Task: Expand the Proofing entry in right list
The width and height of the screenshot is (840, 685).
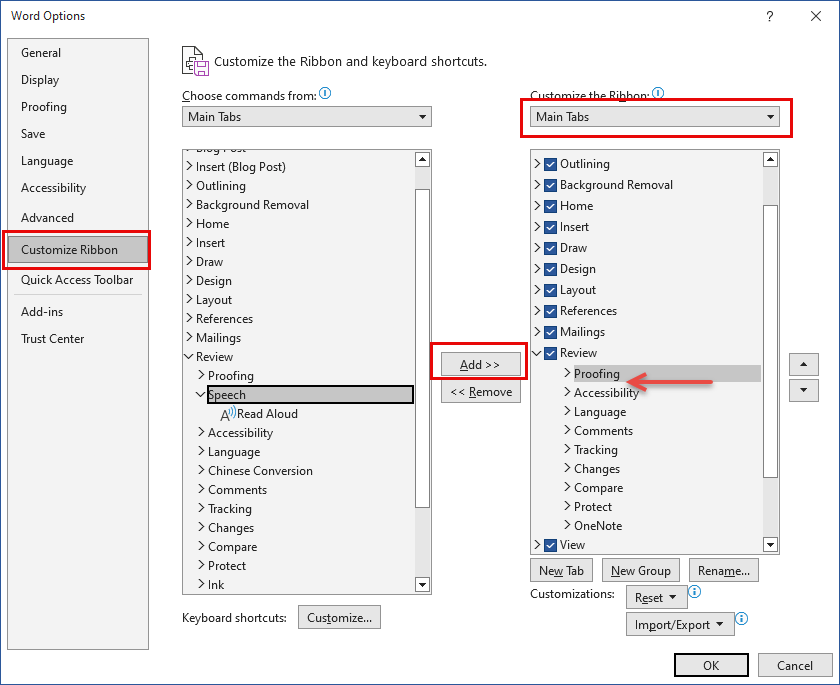Action: point(566,372)
